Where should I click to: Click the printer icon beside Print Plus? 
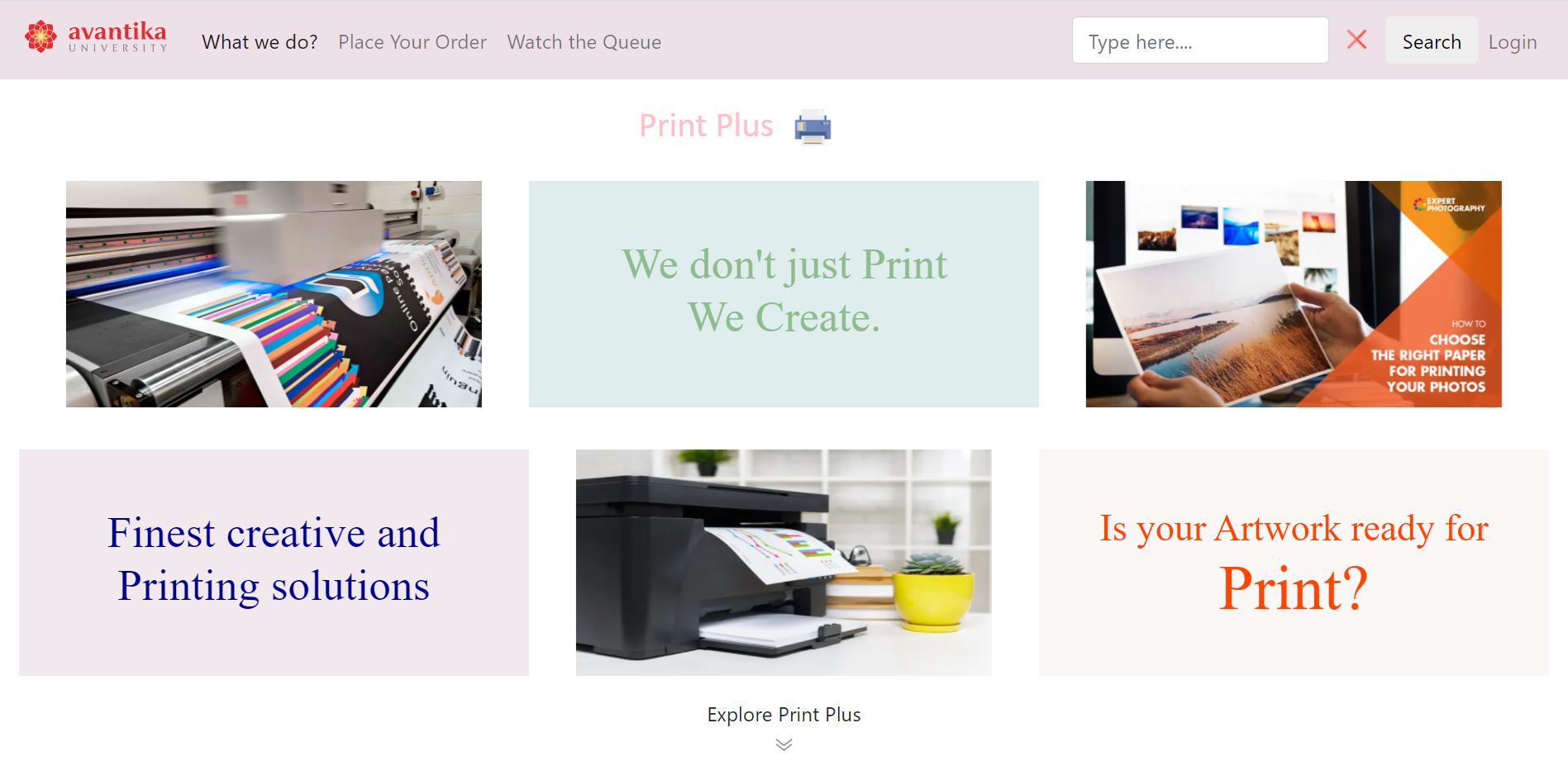tap(813, 126)
